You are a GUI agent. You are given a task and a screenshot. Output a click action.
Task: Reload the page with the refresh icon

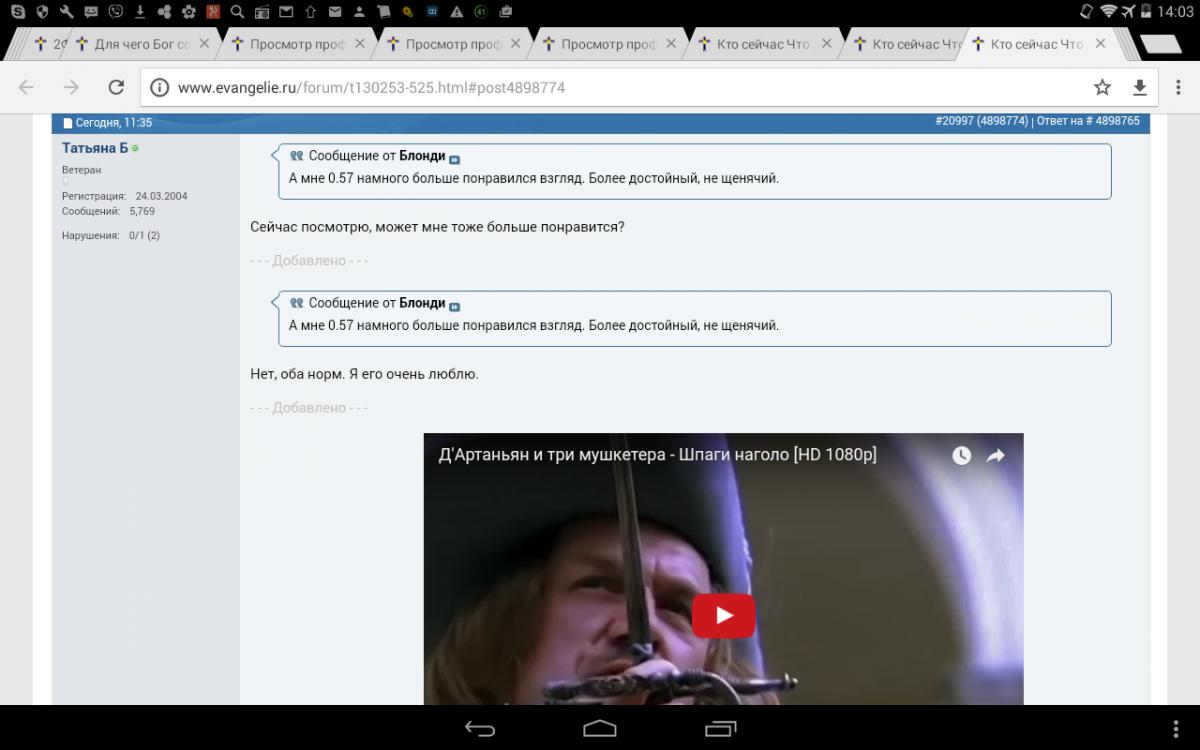coord(116,87)
